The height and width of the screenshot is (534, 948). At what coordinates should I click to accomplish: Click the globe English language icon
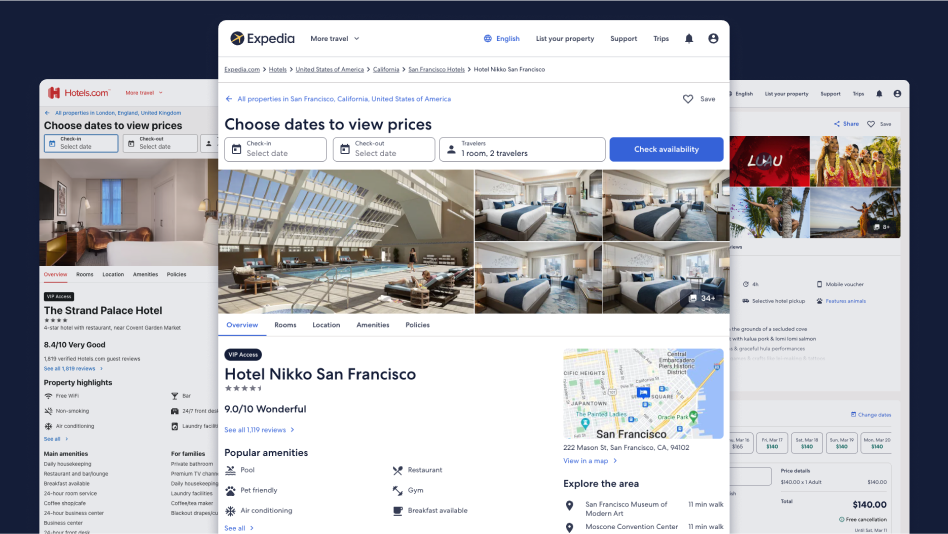487,39
